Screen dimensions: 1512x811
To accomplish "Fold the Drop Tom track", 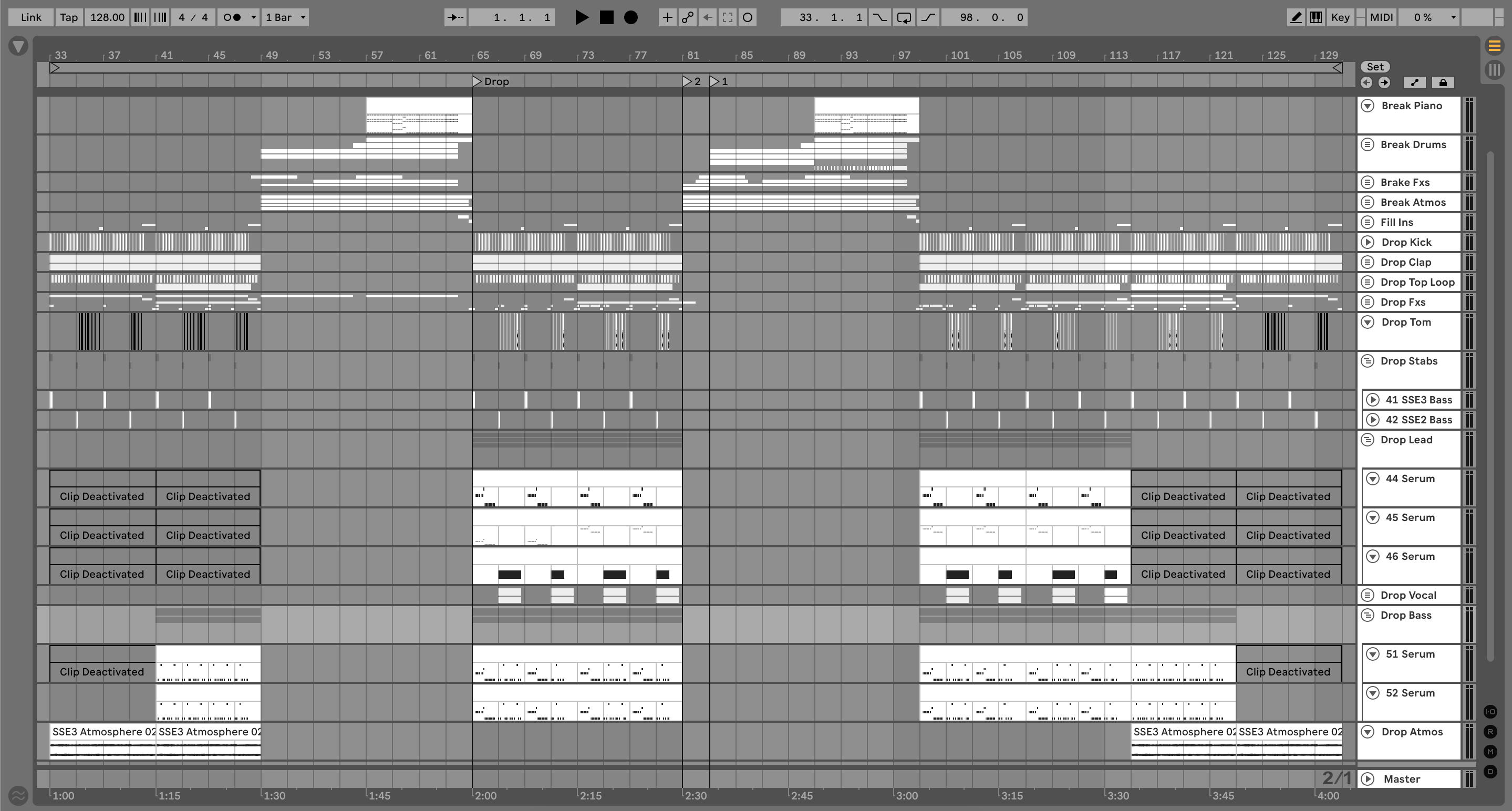I will [x=1368, y=321].
